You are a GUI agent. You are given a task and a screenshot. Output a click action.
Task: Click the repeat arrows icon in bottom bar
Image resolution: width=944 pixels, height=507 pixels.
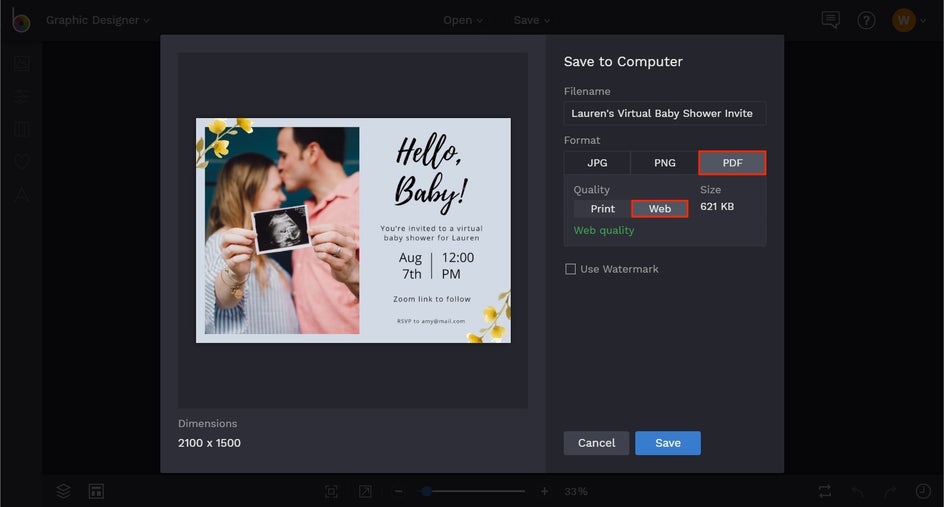[825, 491]
